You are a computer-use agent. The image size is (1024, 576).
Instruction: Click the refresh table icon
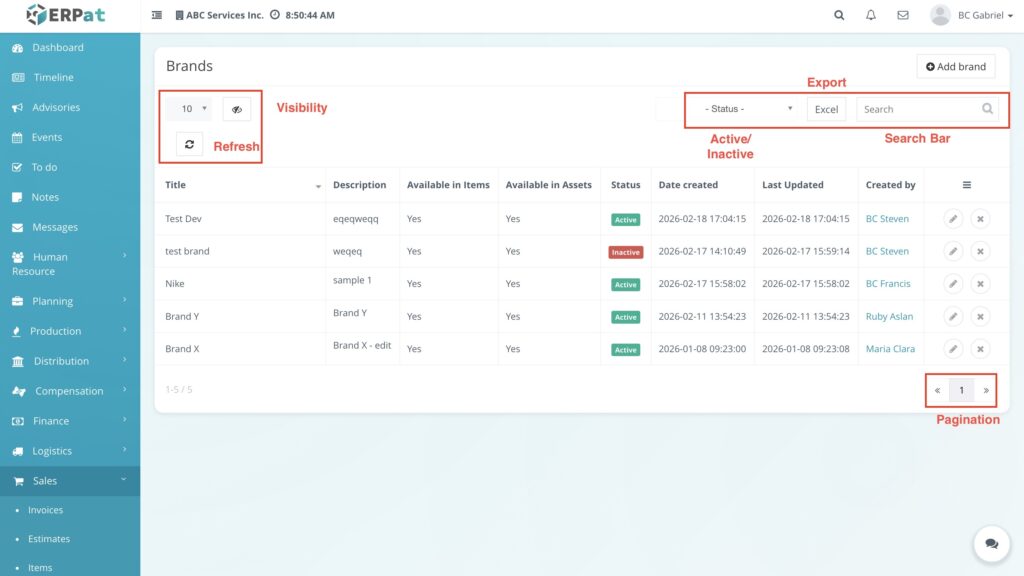pyautogui.click(x=189, y=144)
